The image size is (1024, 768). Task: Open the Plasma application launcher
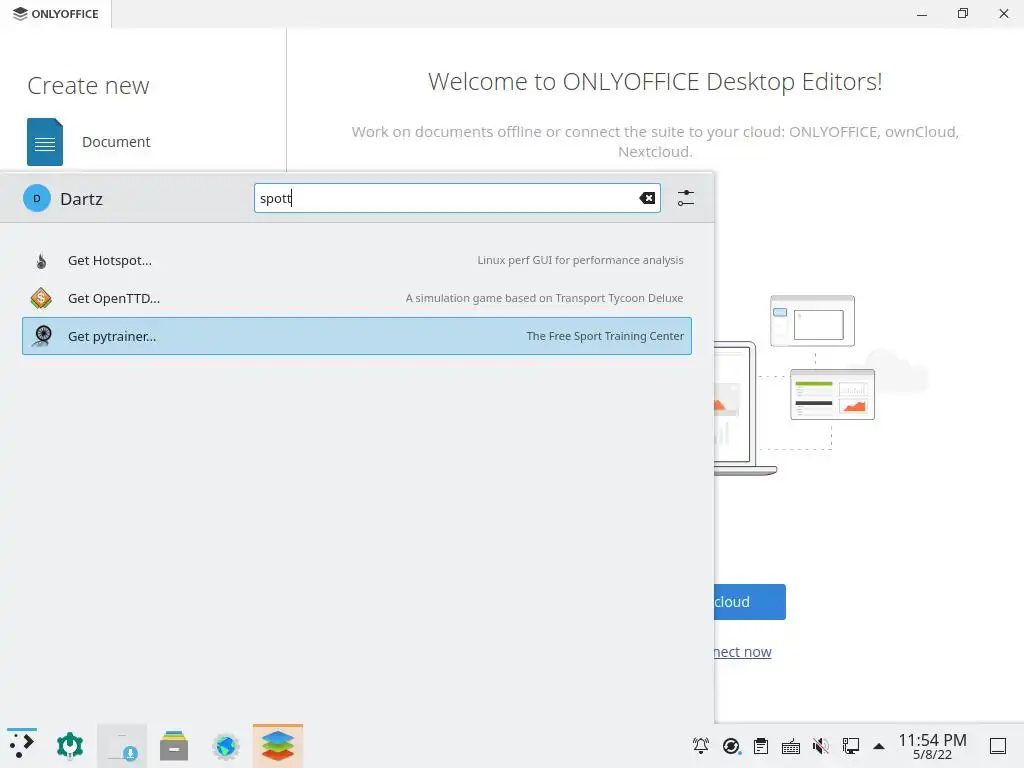22,745
